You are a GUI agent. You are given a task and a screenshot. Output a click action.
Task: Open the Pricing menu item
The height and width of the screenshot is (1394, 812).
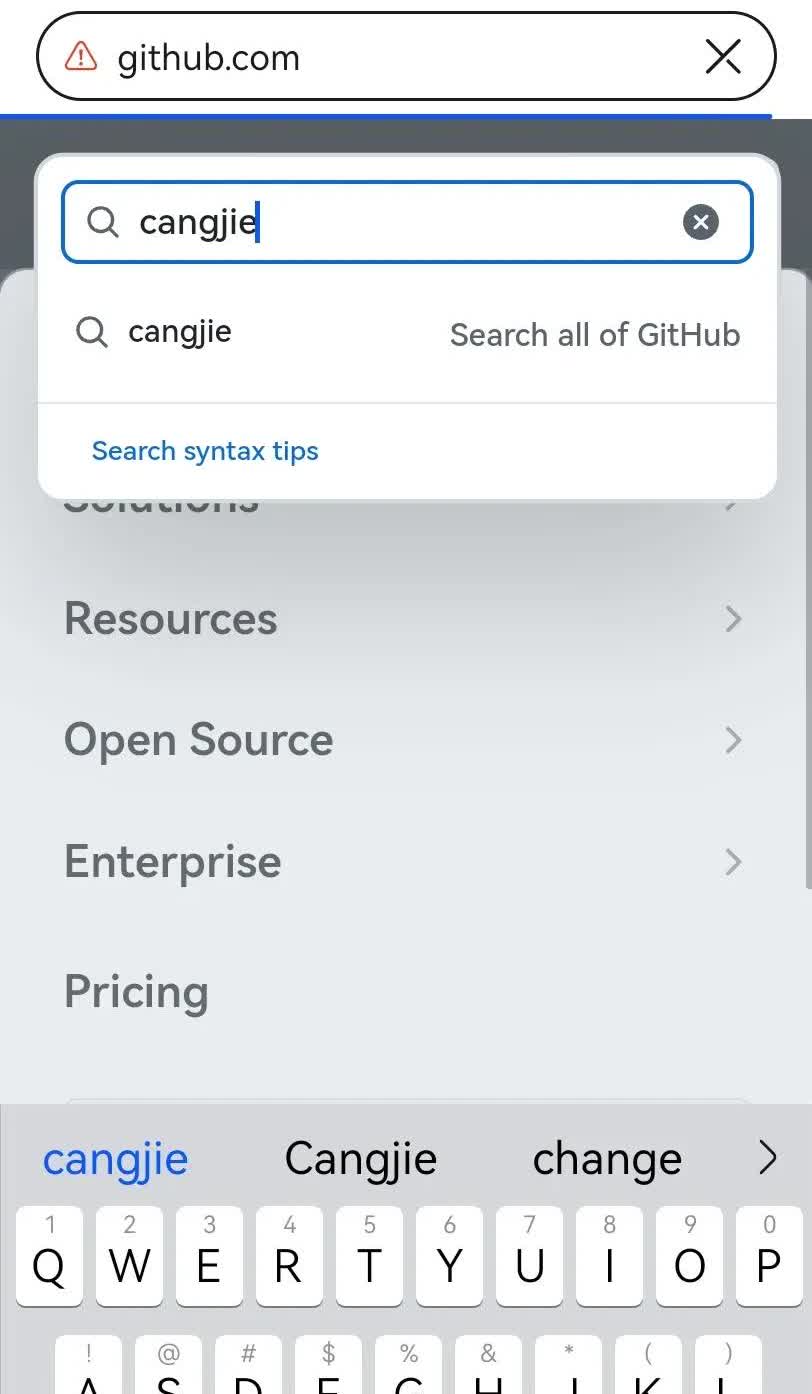click(x=137, y=991)
